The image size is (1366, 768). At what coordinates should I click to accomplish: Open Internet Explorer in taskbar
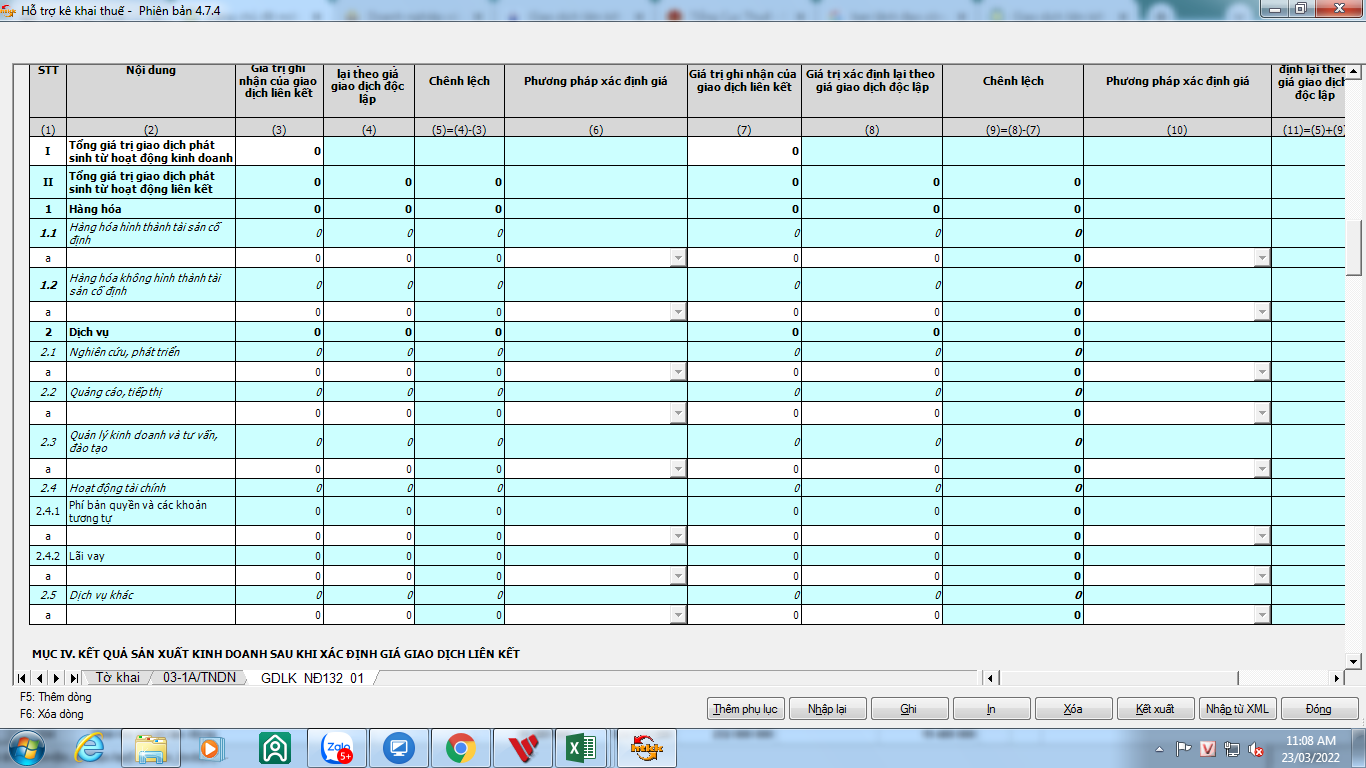[90, 748]
